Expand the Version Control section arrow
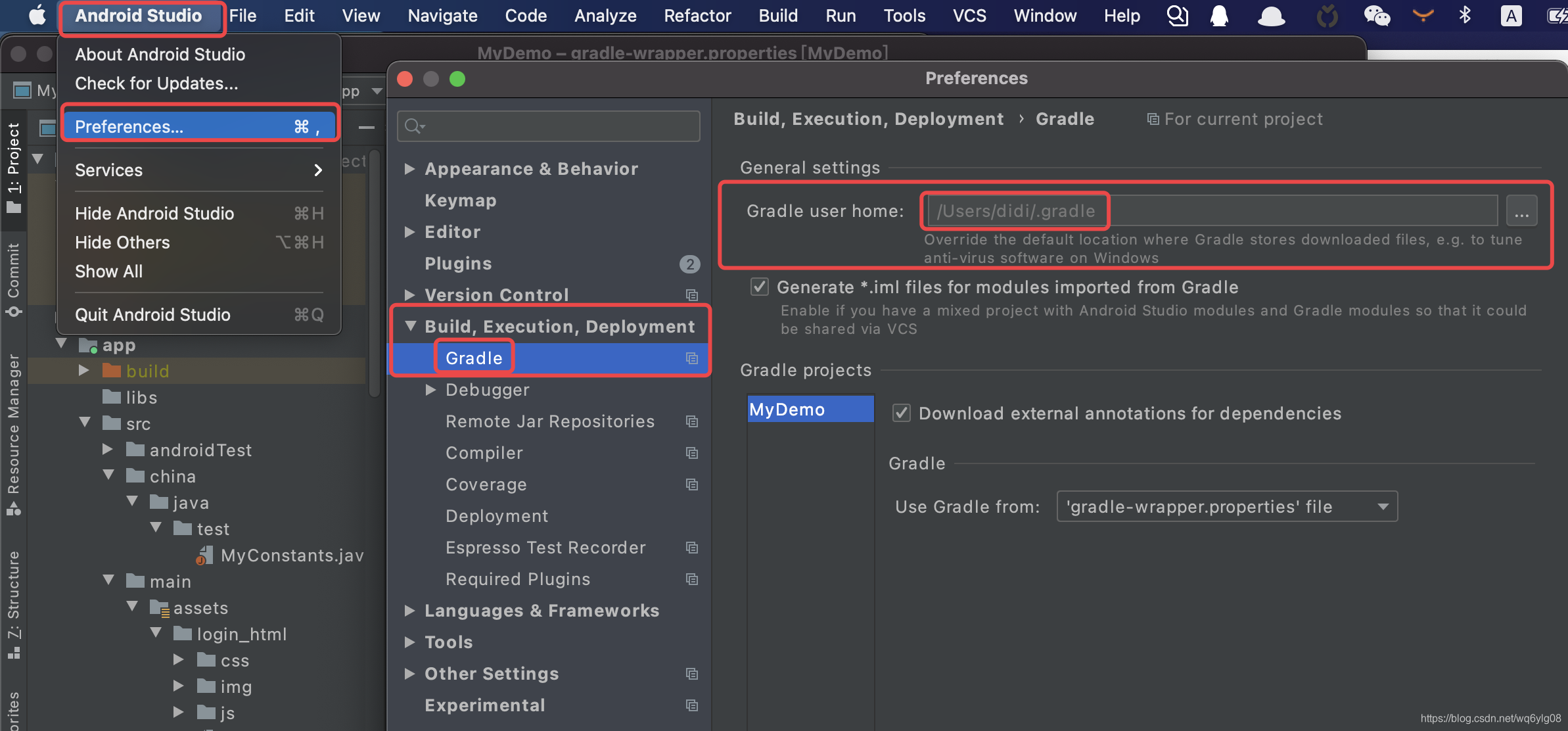Image resolution: width=1568 pixels, height=731 pixels. 409,295
